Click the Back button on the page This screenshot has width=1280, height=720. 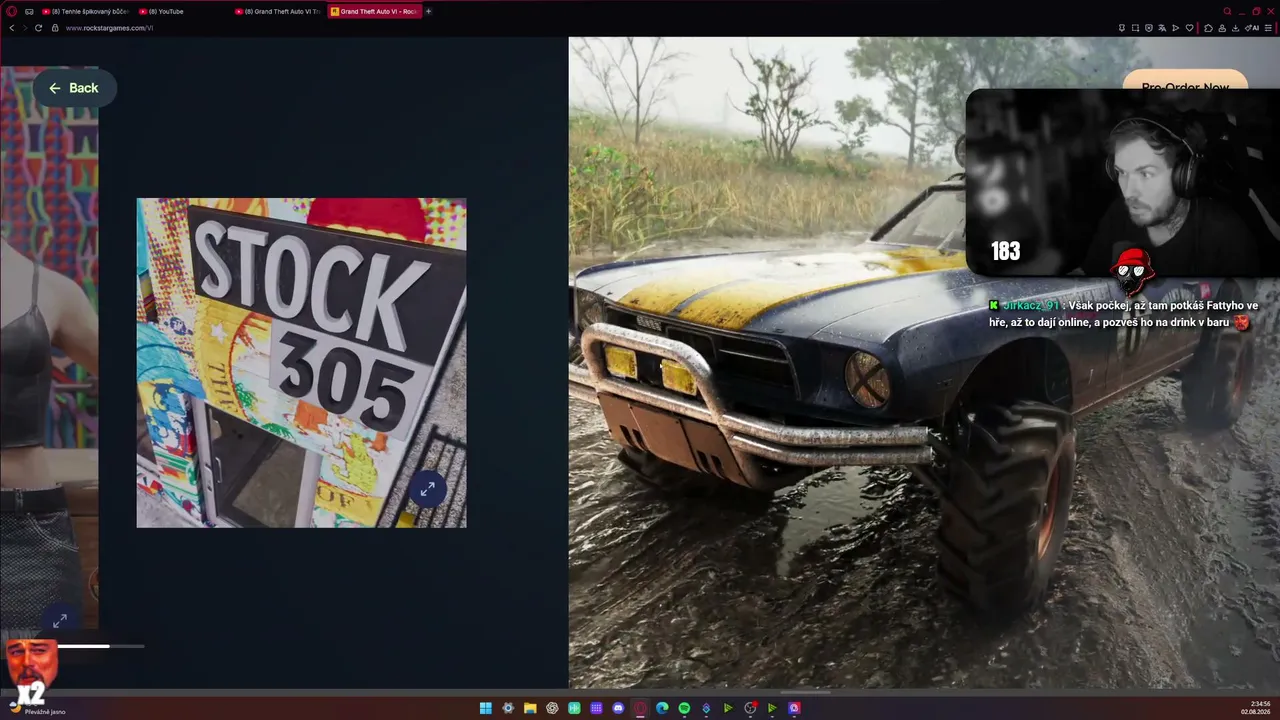[74, 88]
